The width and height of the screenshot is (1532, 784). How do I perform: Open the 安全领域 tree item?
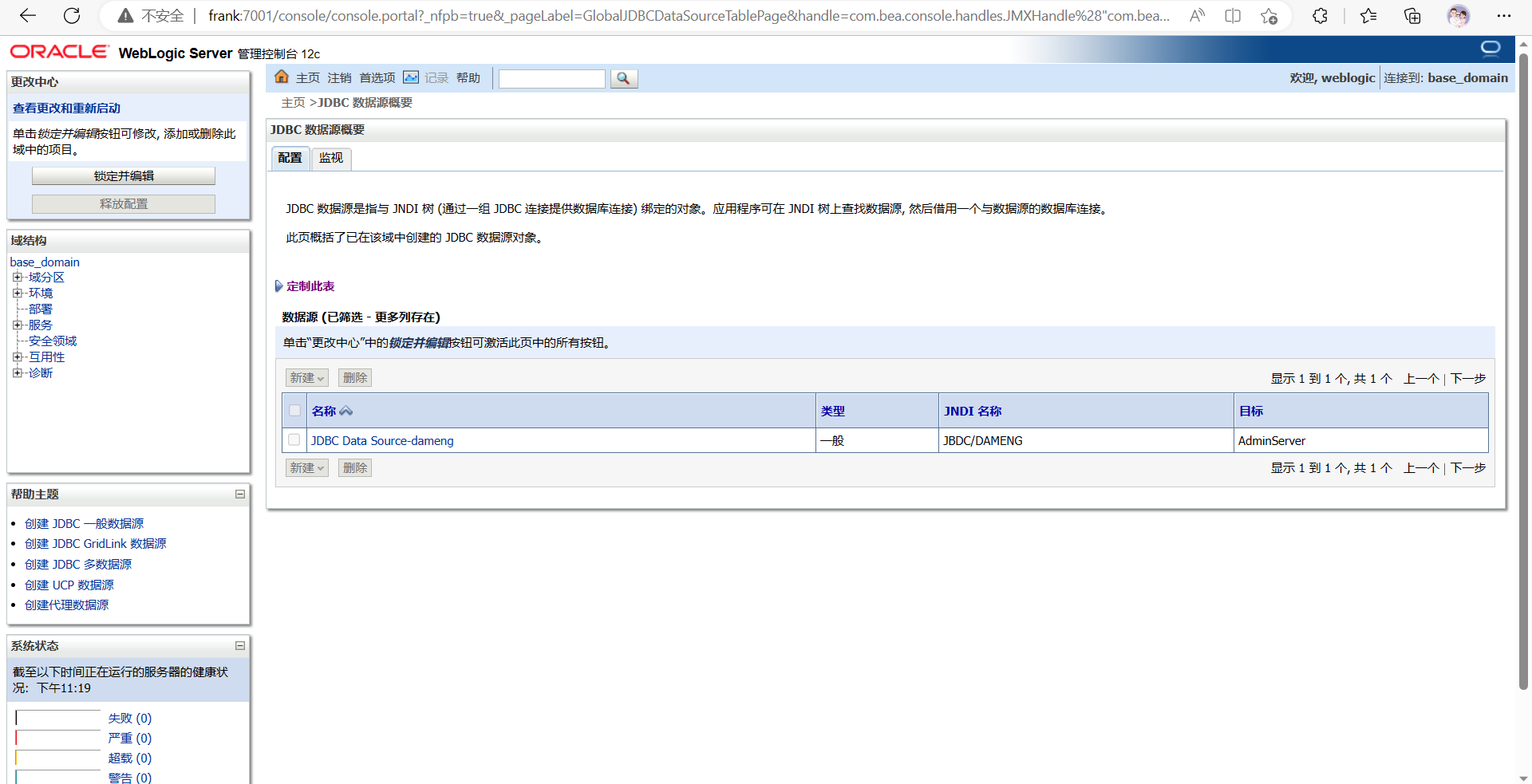[x=53, y=341]
